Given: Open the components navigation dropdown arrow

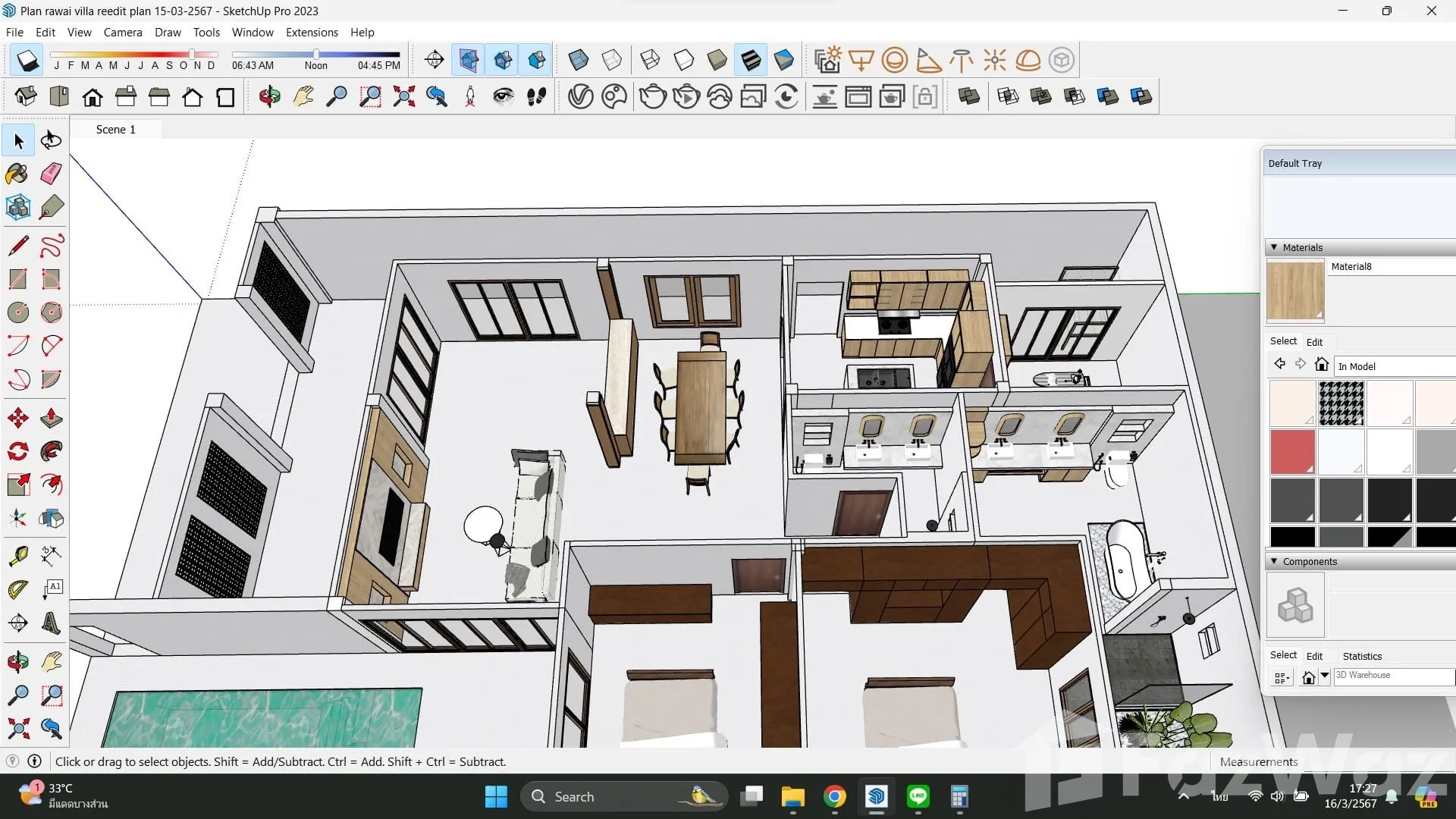Looking at the screenshot, I should pos(1325,676).
